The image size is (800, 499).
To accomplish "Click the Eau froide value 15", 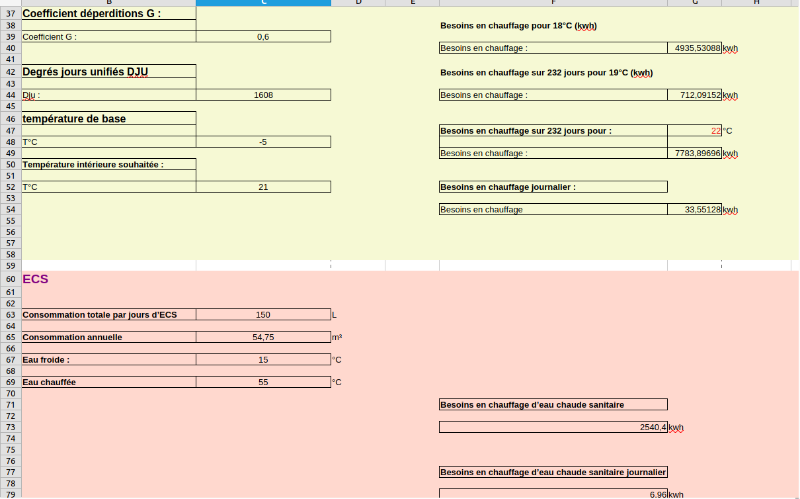I will coord(263,360).
